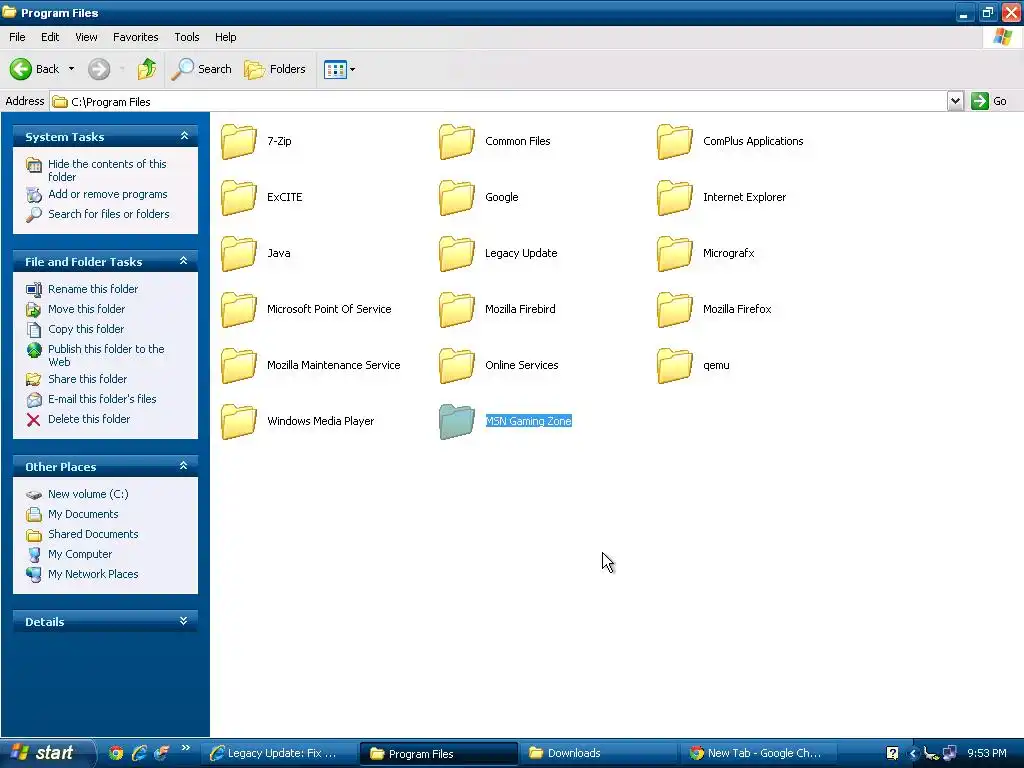Open the Help menu
The width and height of the screenshot is (1024, 768).
pos(225,37)
